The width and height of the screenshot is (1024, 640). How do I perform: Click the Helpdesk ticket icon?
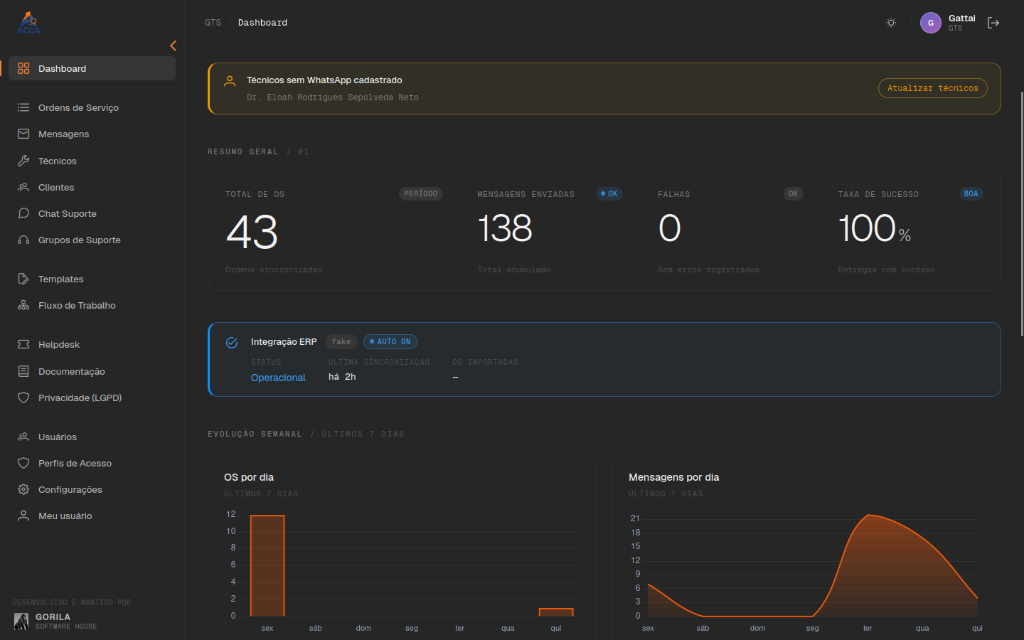pos(24,345)
